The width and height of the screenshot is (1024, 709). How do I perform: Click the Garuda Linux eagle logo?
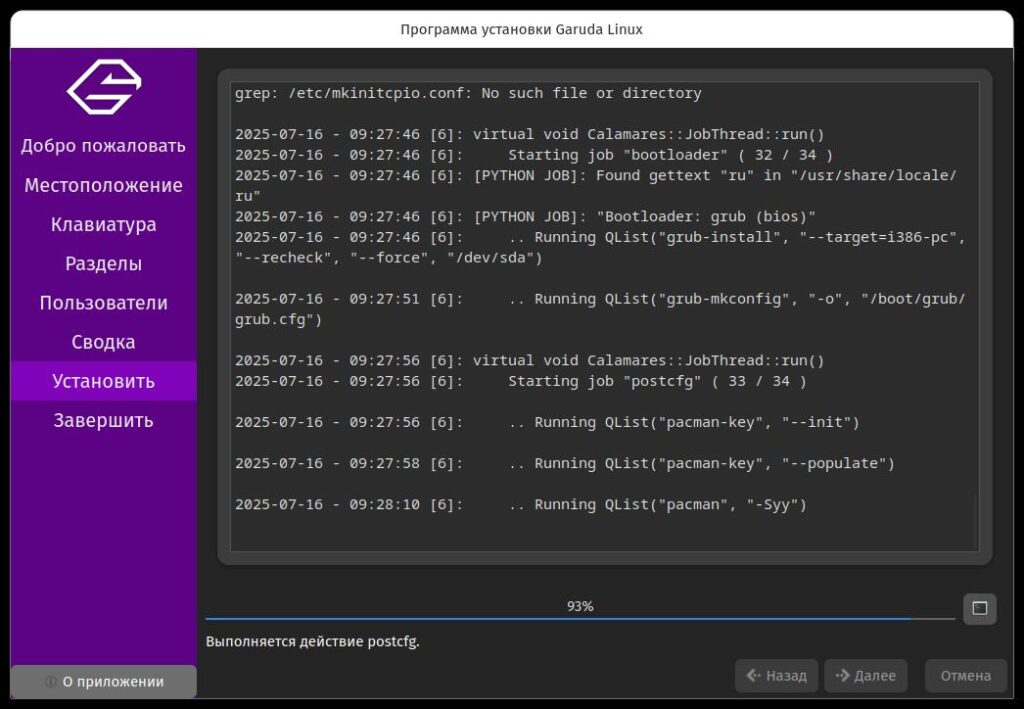(104, 87)
